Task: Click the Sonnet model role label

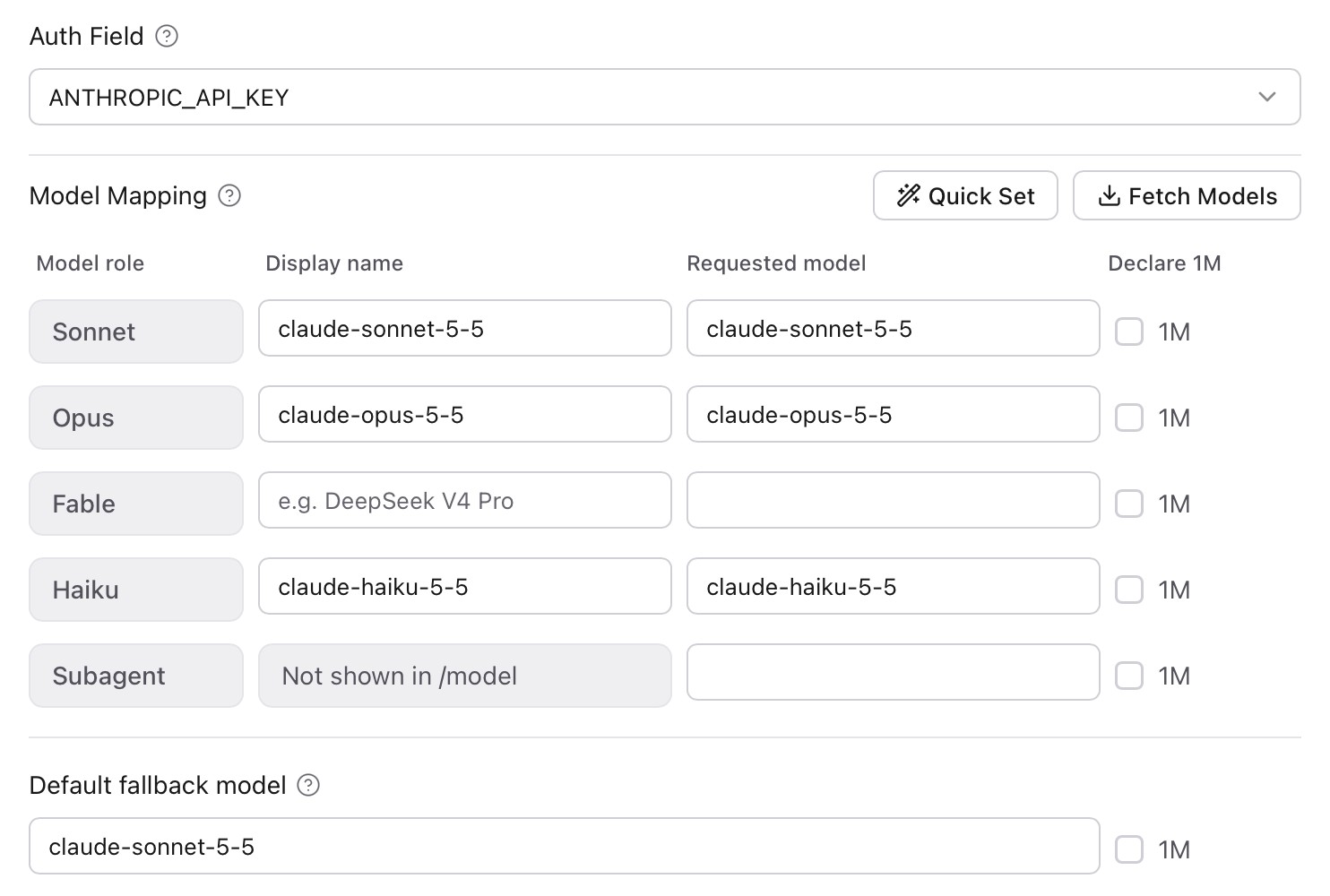Action: [x=136, y=332]
